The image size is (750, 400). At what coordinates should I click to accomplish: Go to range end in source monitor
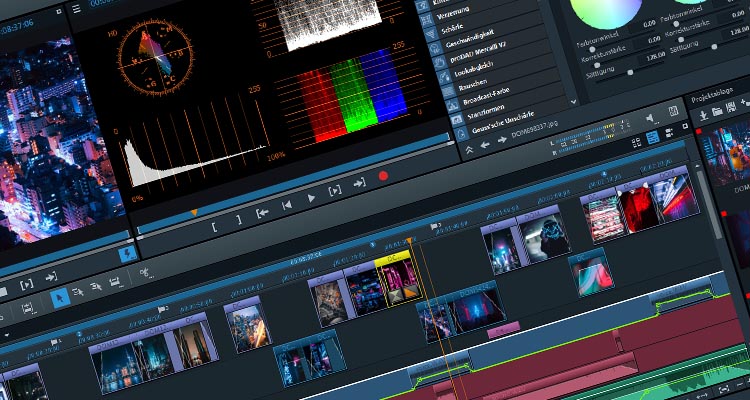51,277
